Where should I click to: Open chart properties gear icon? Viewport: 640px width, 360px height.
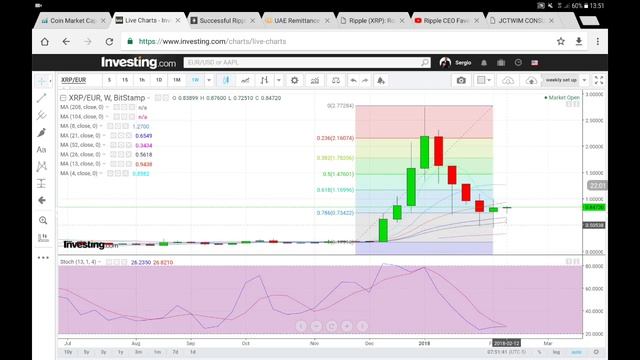click(294, 80)
